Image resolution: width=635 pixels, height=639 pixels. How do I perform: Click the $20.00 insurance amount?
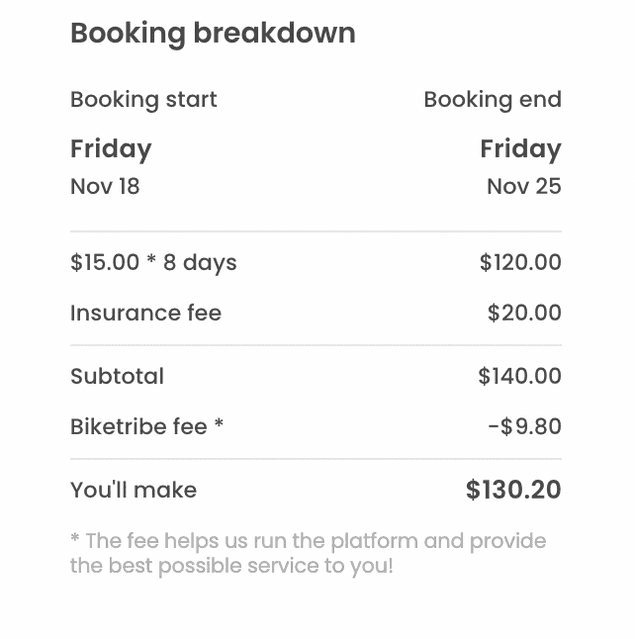(x=524, y=313)
